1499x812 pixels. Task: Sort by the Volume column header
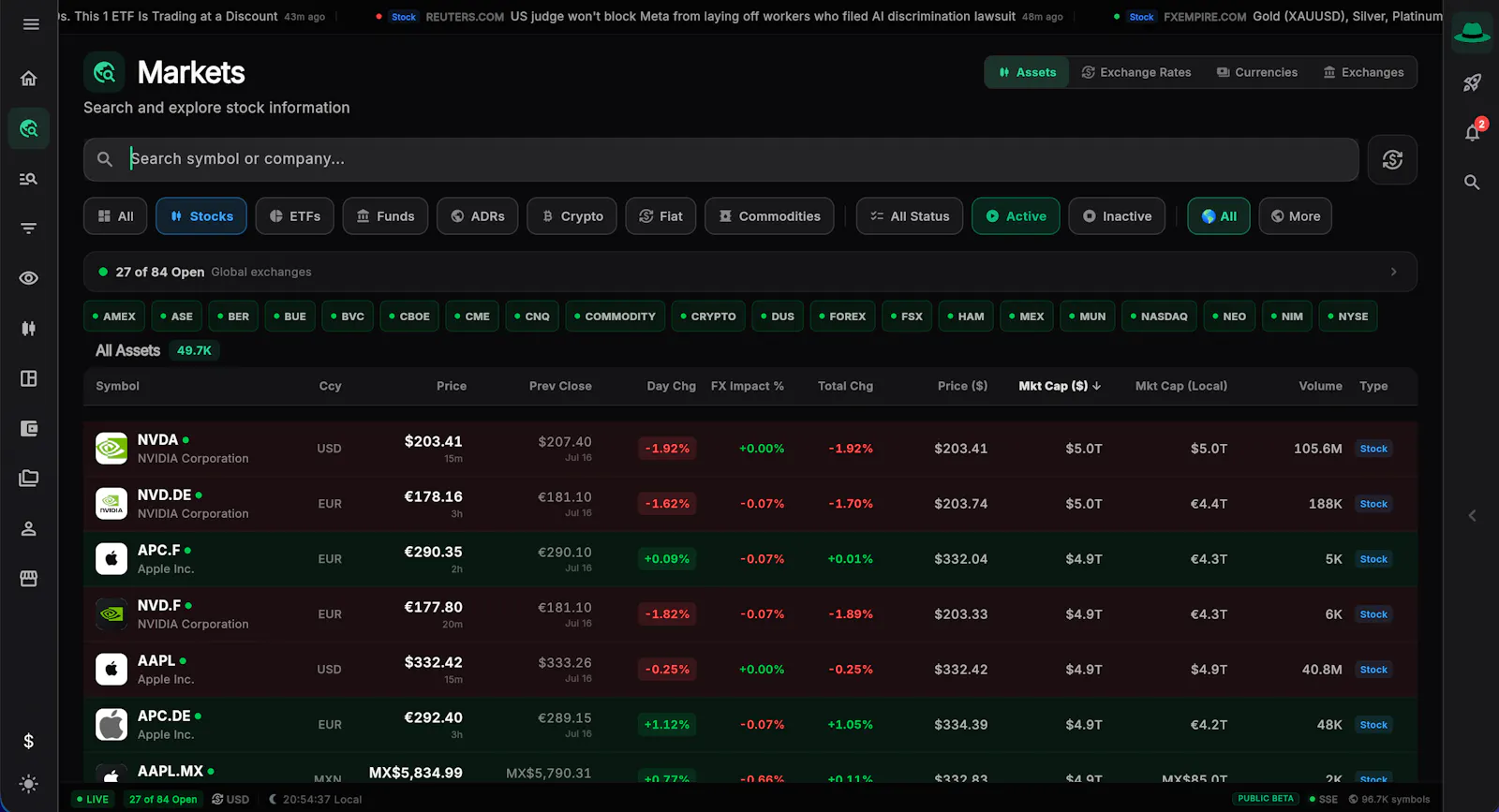[1320, 386]
